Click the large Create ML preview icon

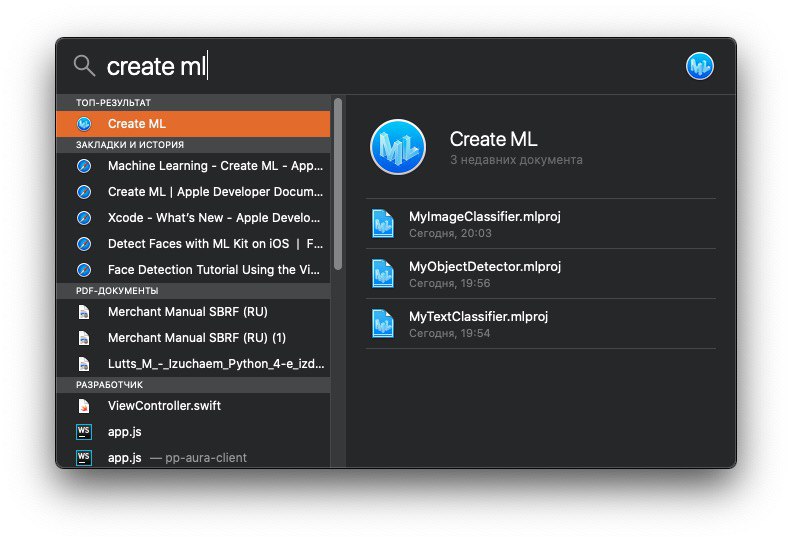pos(398,147)
